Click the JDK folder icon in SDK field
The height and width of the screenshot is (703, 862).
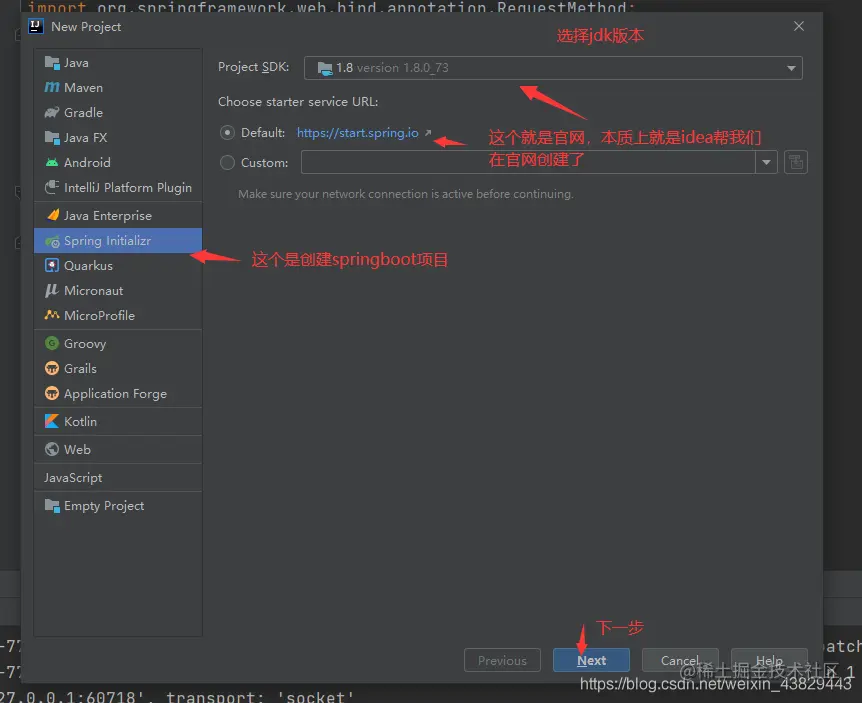[325, 68]
